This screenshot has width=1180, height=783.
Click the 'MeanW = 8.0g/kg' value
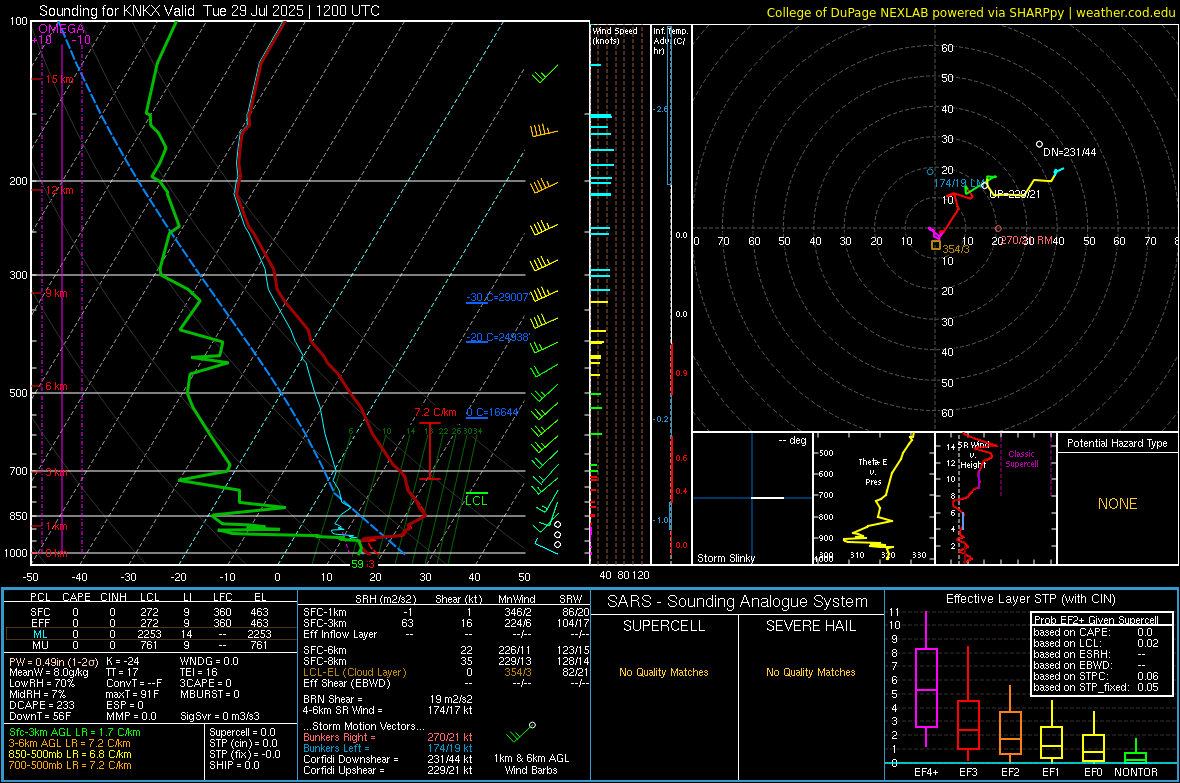48,672
